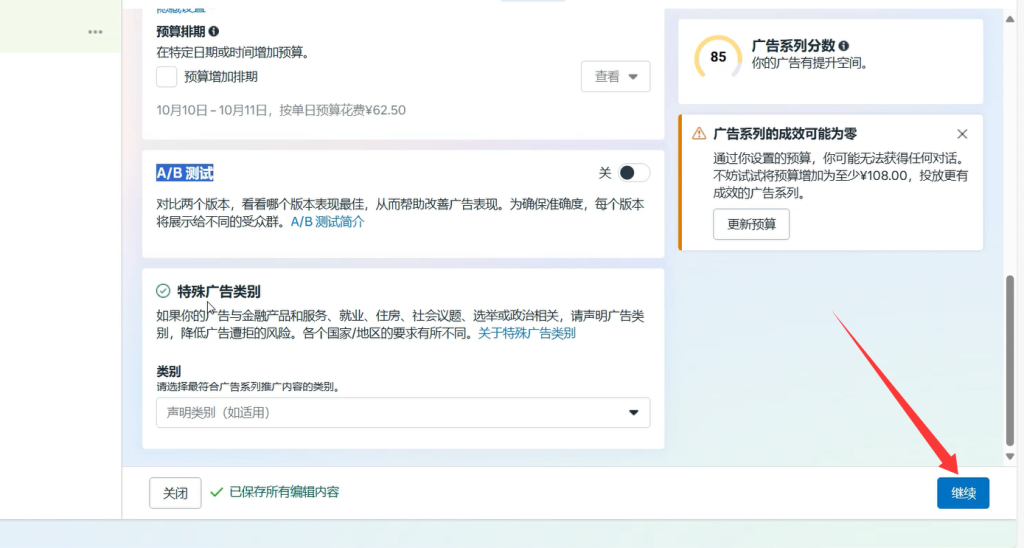This screenshot has width=1024, height=548.
Task: Click the green check icon beside 特殊广告类别
Action: [163, 291]
